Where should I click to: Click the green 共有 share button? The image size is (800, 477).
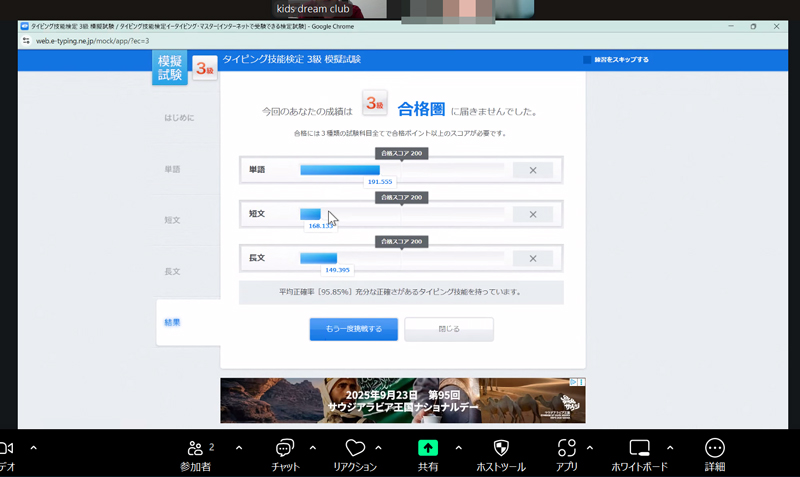(x=427, y=448)
